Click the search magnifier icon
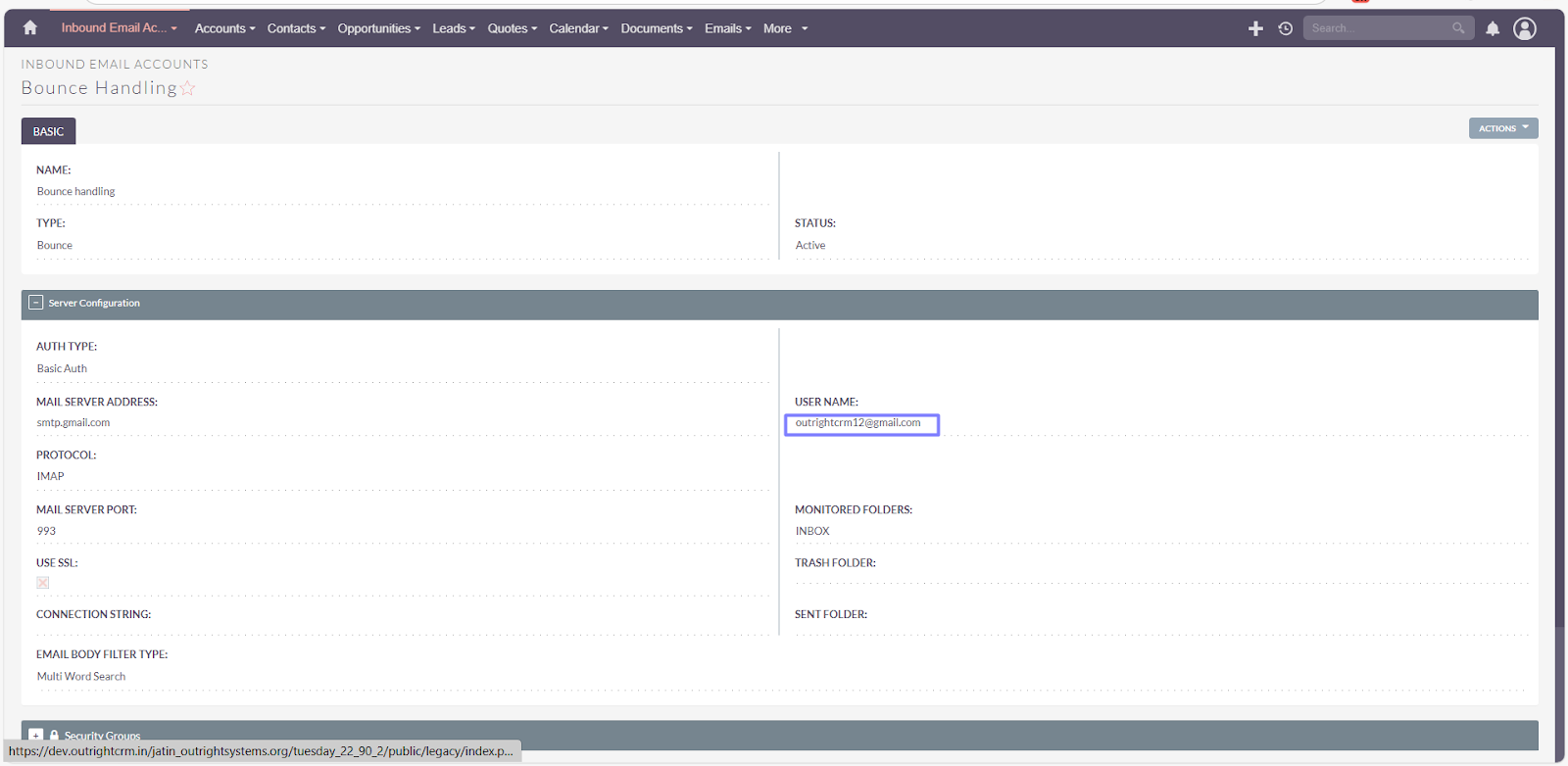 point(1458,28)
